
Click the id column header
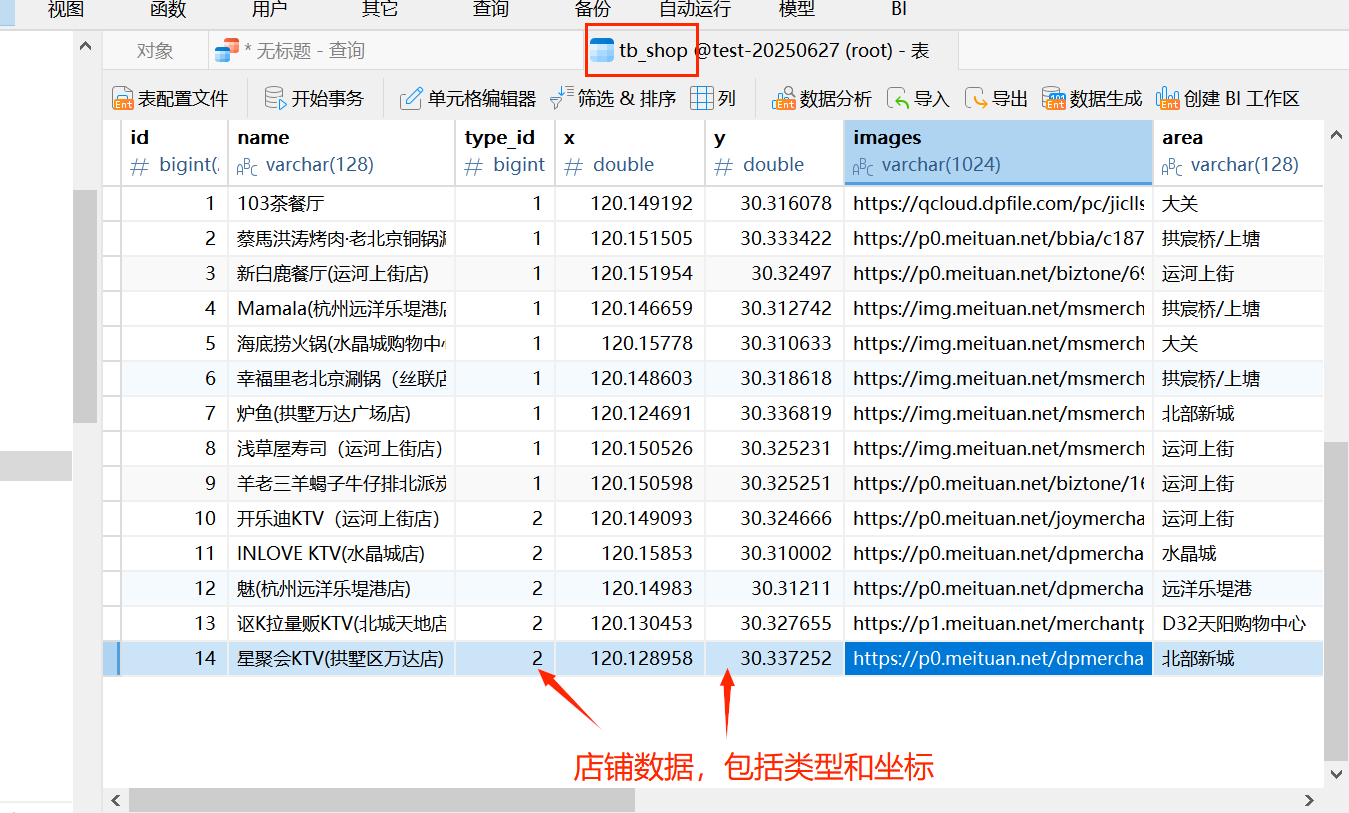click(x=174, y=151)
